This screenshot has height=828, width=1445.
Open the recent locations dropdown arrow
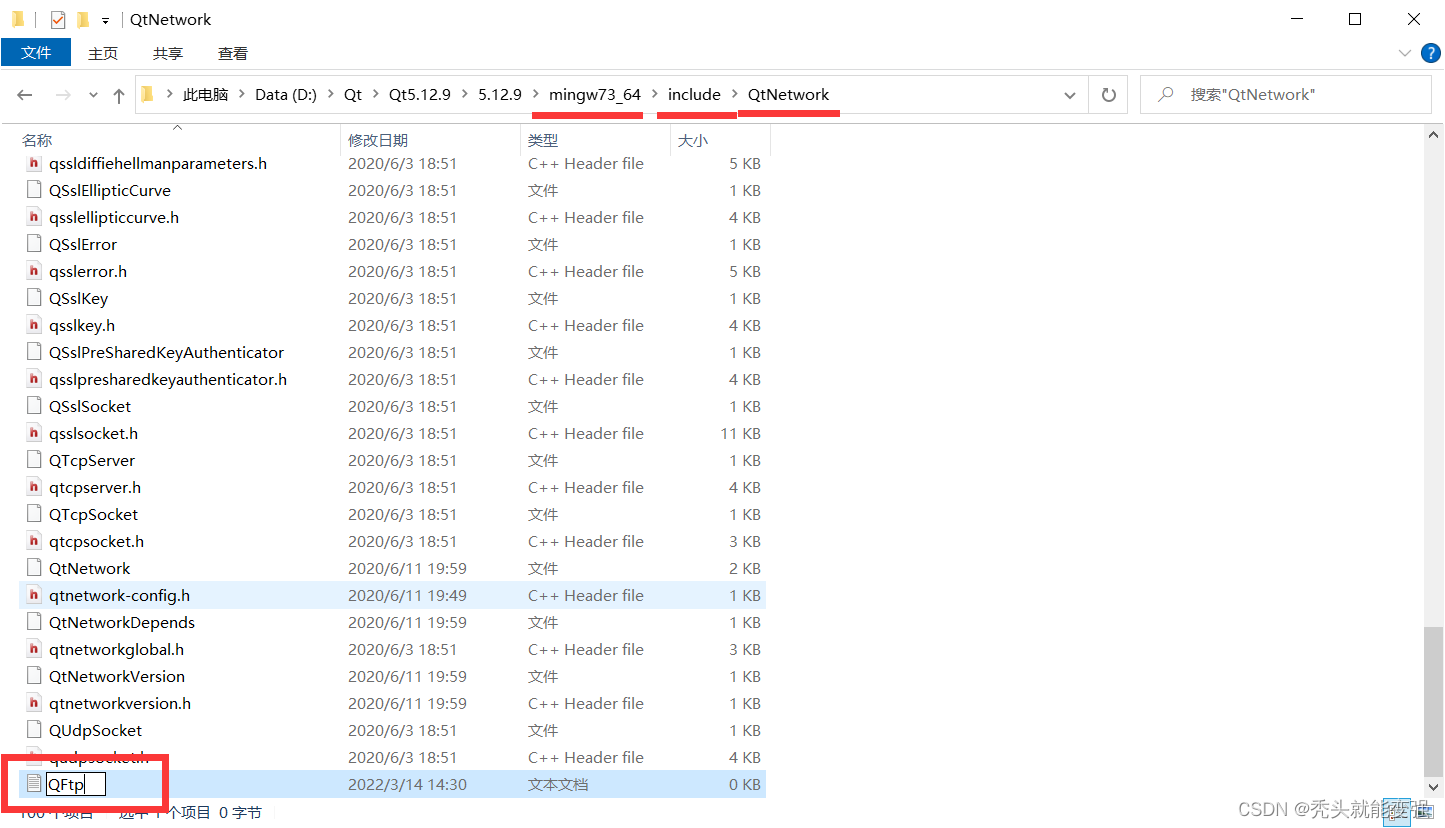click(94, 95)
